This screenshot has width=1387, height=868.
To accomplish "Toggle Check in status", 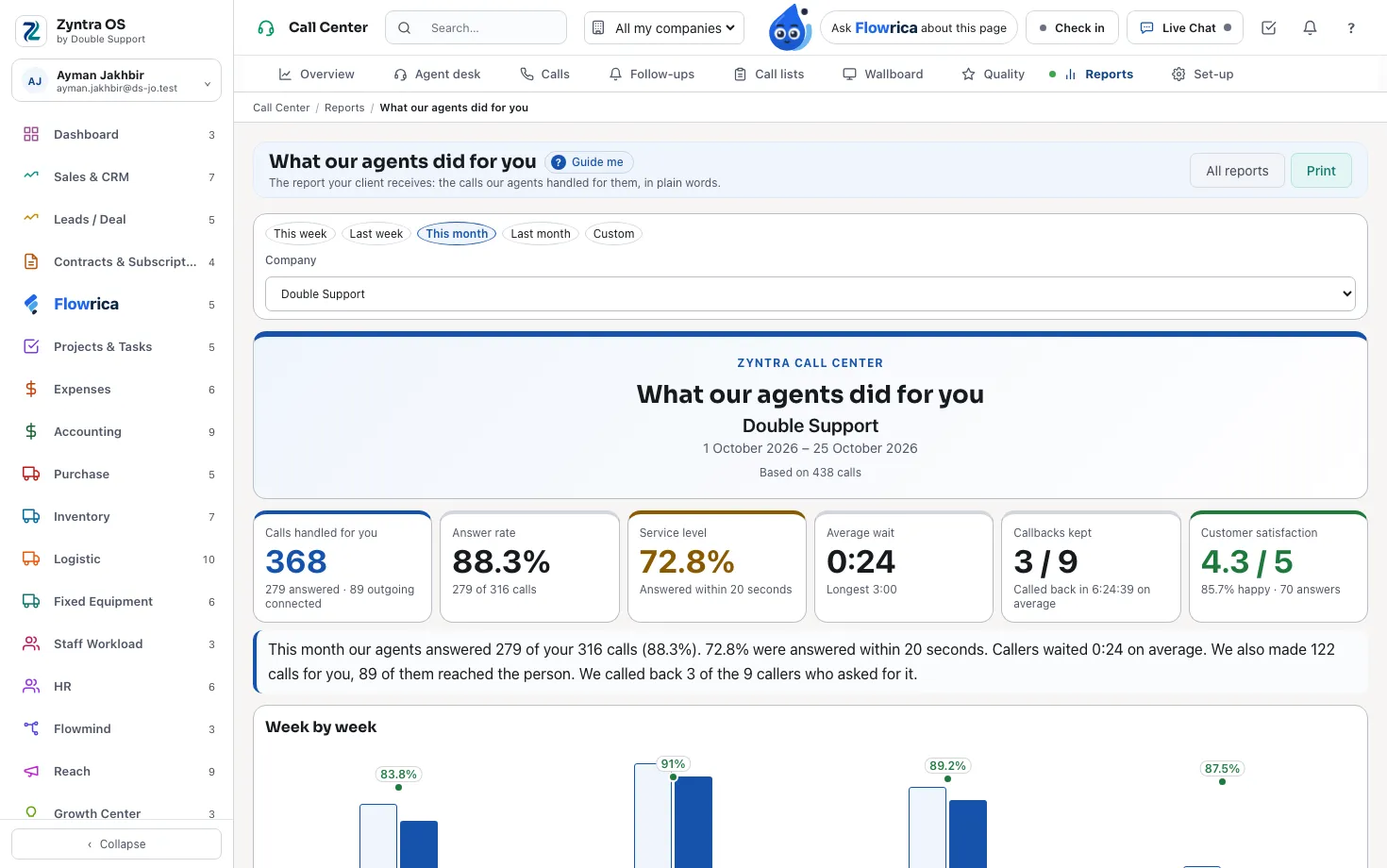I will point(1072,28).
